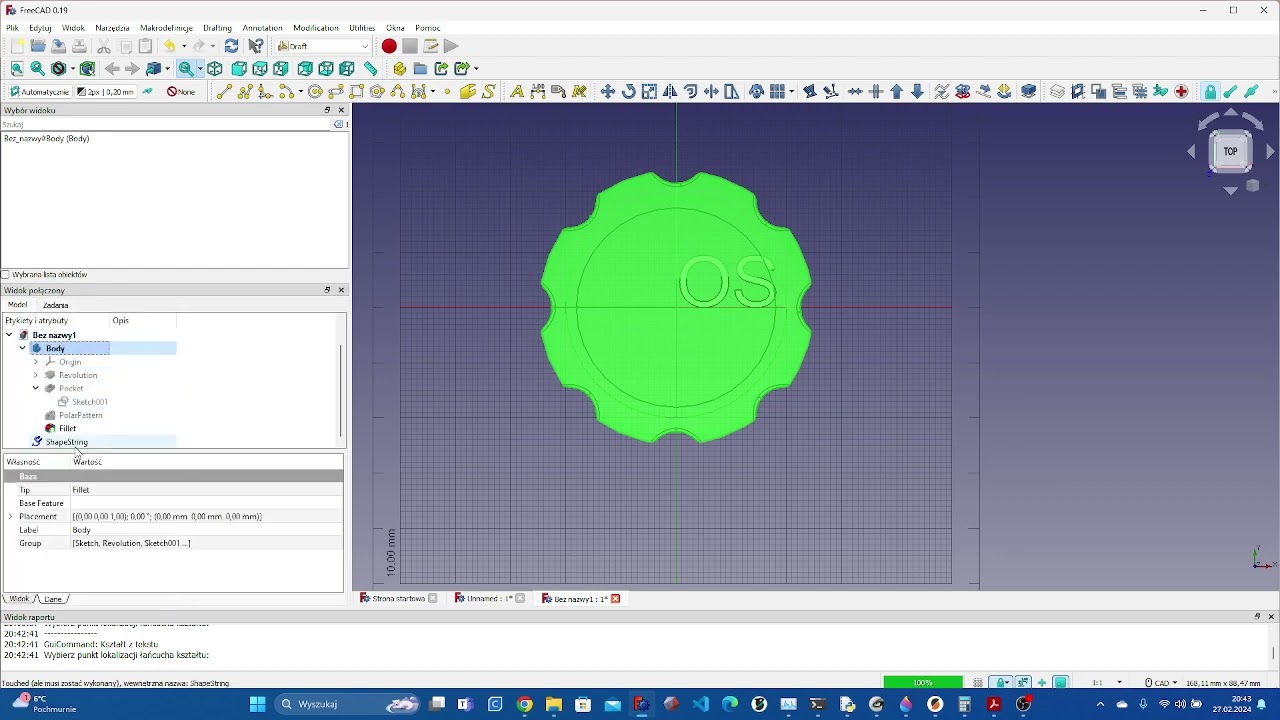The width and height of the screenshot is (1280, 720).
Task: Toggle the 'Wybrana lista obiektów' checkbox
Action: pos(6,274)
